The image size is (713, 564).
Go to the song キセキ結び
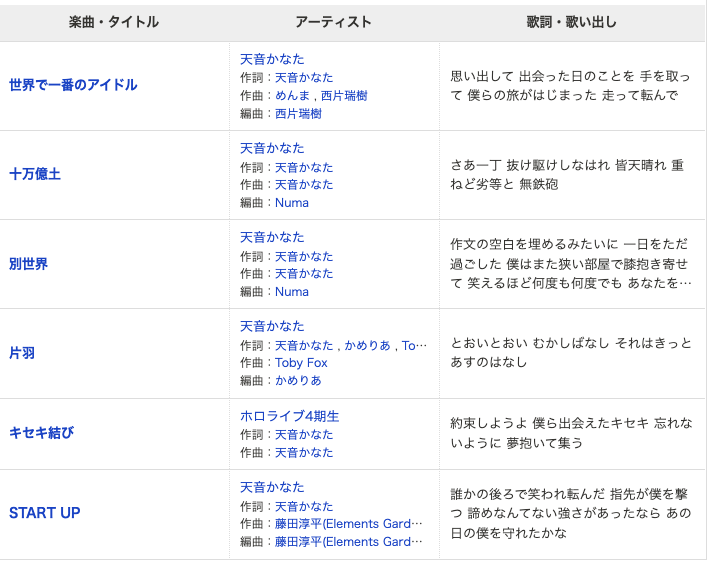[41, 433]
